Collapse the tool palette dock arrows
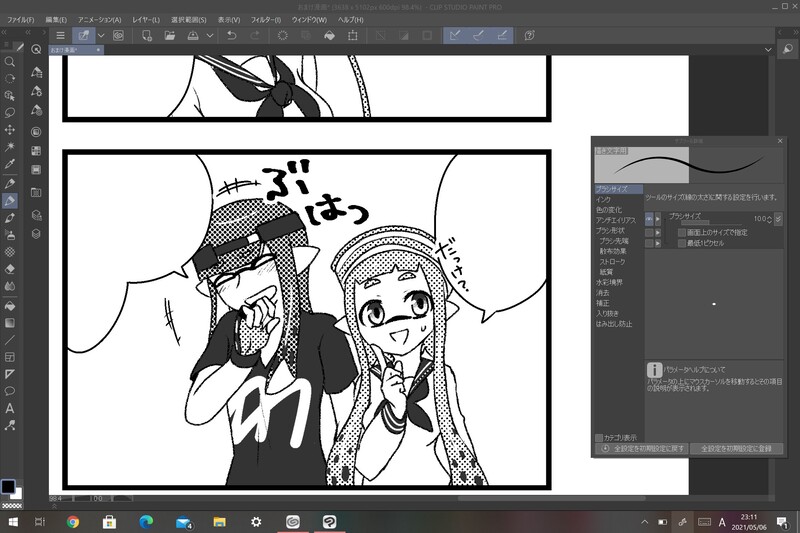Screen dimensions: 800x533 click(x=4, y=32)
